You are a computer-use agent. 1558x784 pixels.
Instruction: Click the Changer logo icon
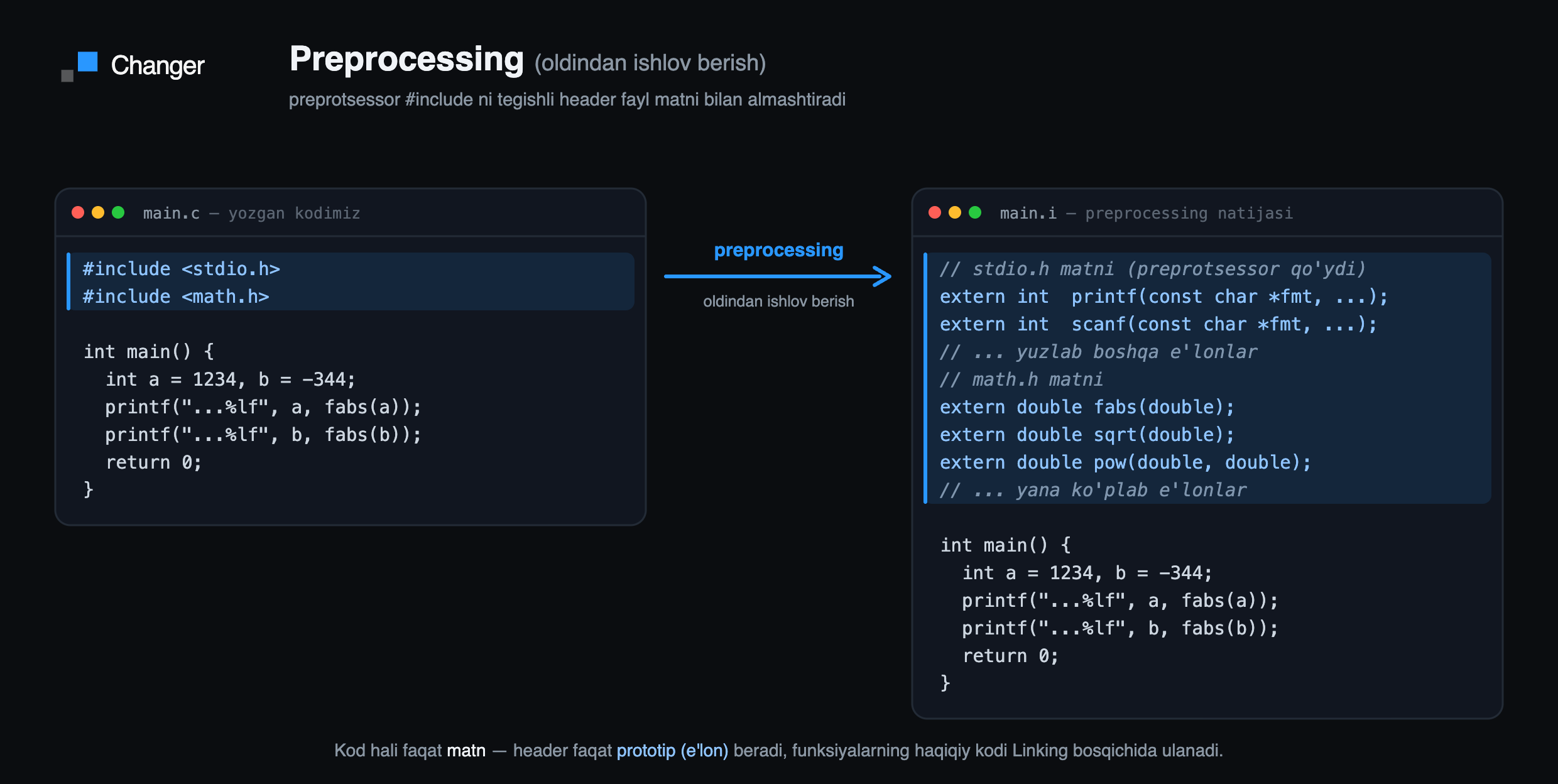click(80, 67)
